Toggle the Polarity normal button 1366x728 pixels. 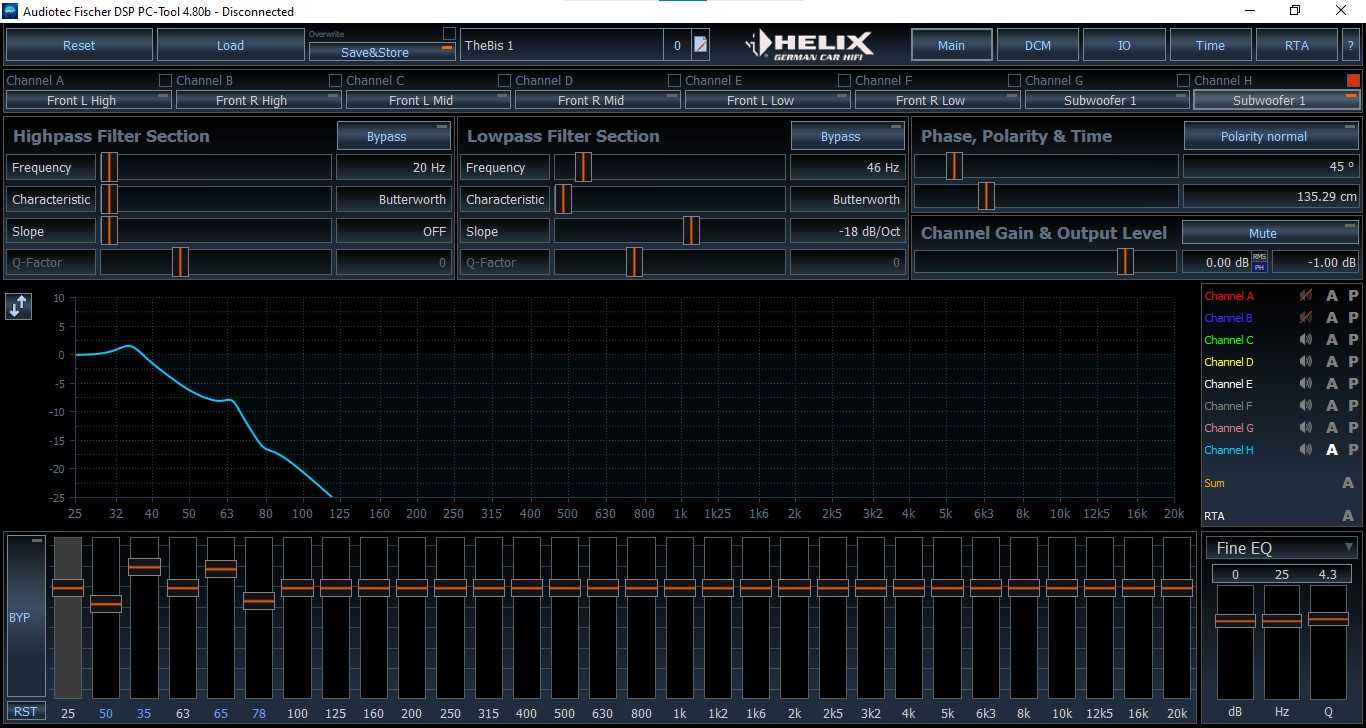click(x=1272, y=136)
